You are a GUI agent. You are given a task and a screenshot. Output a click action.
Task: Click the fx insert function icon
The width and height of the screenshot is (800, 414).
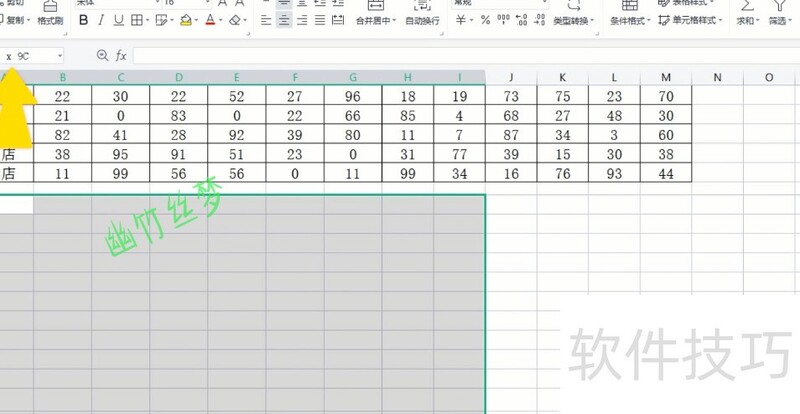coord(121,55)
